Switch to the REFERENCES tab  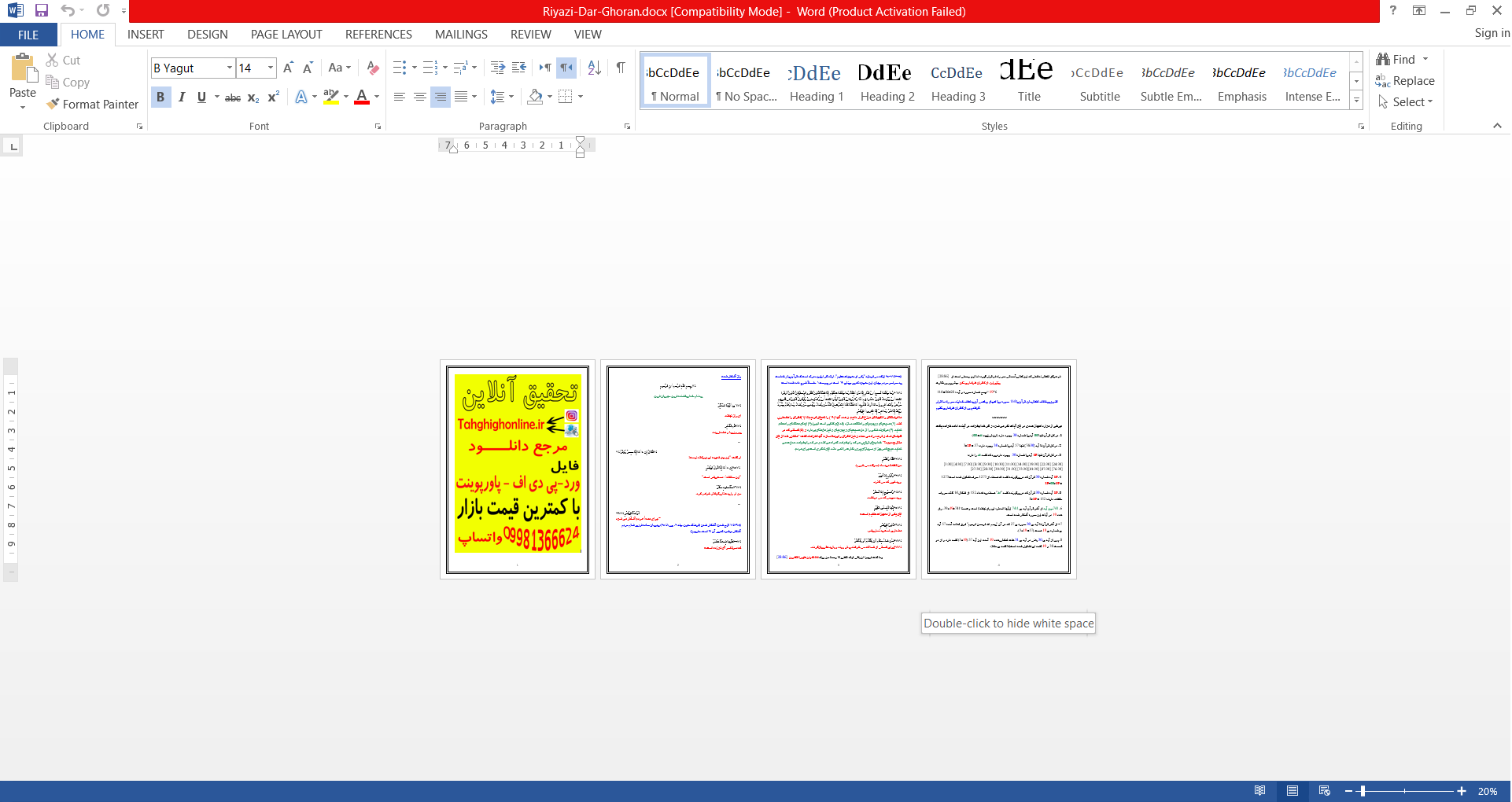click(378, 35)
